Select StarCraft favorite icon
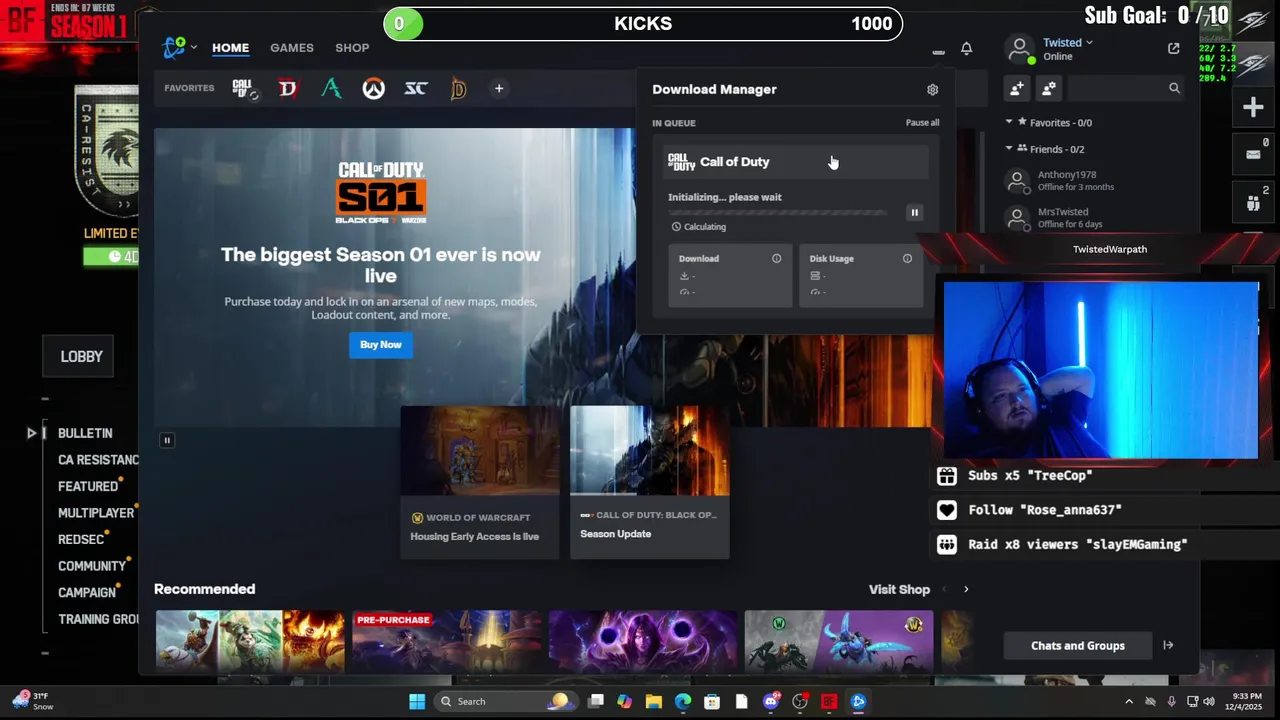This screenshot has width=1280, height=720. click(416, 89)
